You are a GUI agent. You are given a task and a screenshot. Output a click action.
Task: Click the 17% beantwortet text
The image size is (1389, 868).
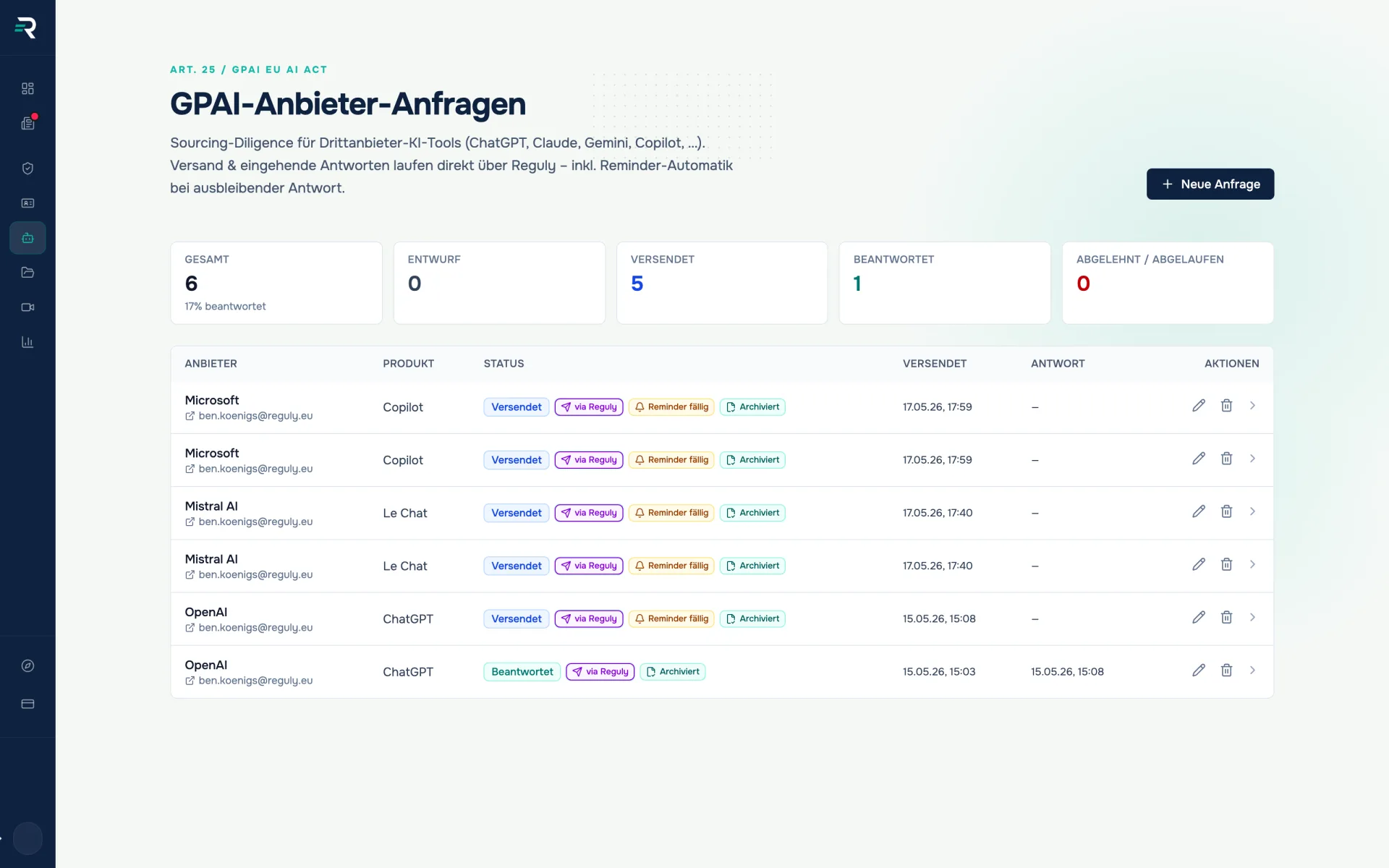click(225, 307)
